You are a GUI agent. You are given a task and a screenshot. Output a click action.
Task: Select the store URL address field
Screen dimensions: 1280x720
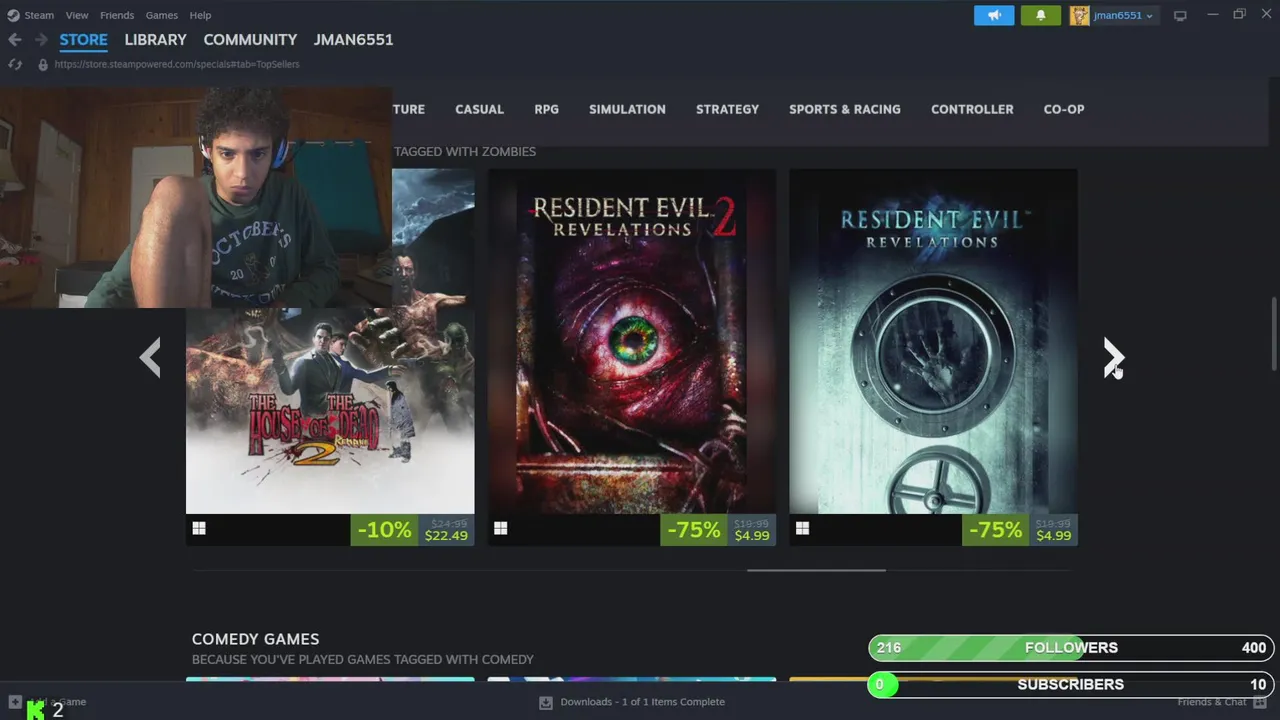point(177,64)
